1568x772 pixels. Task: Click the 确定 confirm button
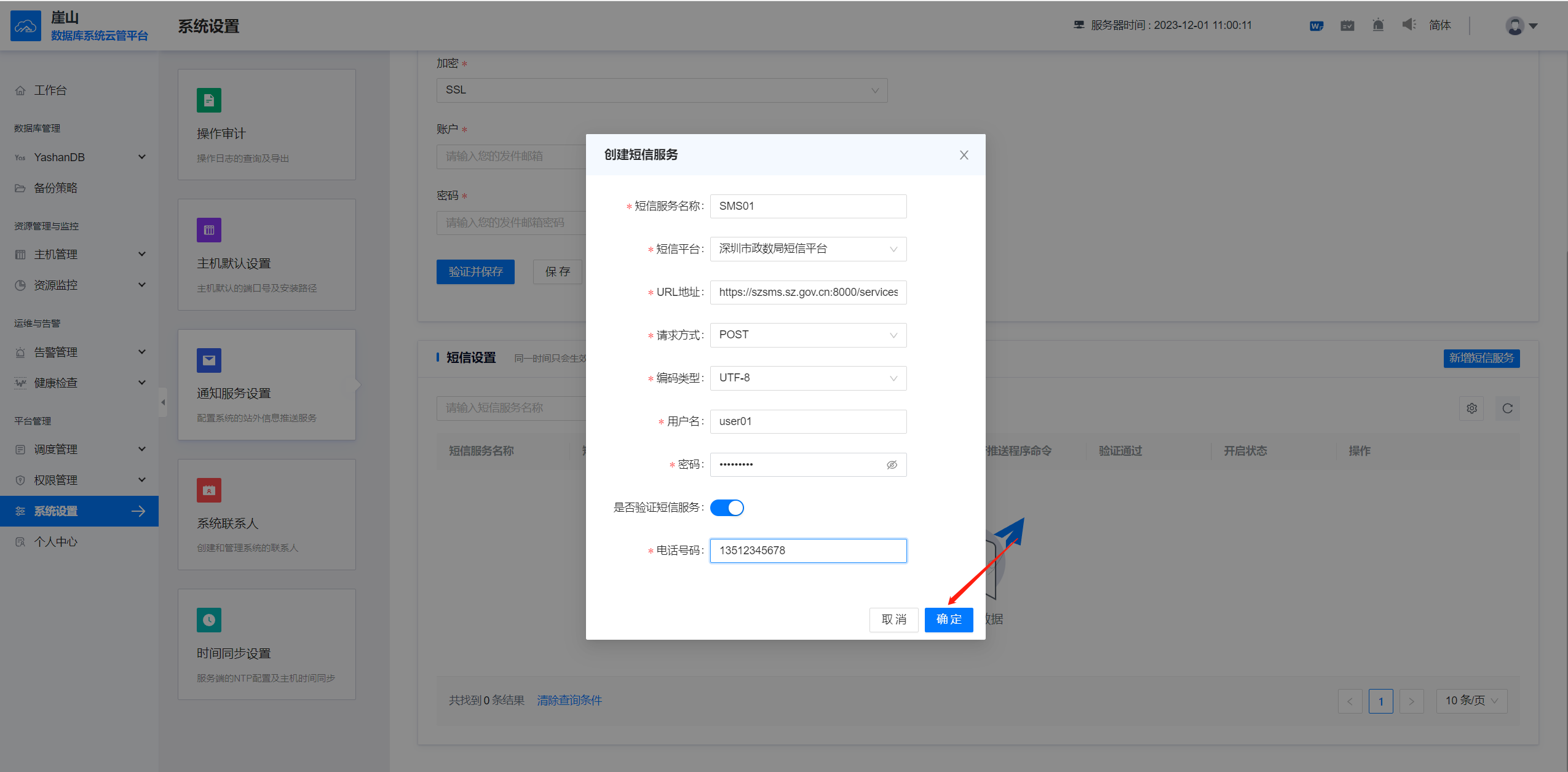pyautogui.click(x=948, y=619)
